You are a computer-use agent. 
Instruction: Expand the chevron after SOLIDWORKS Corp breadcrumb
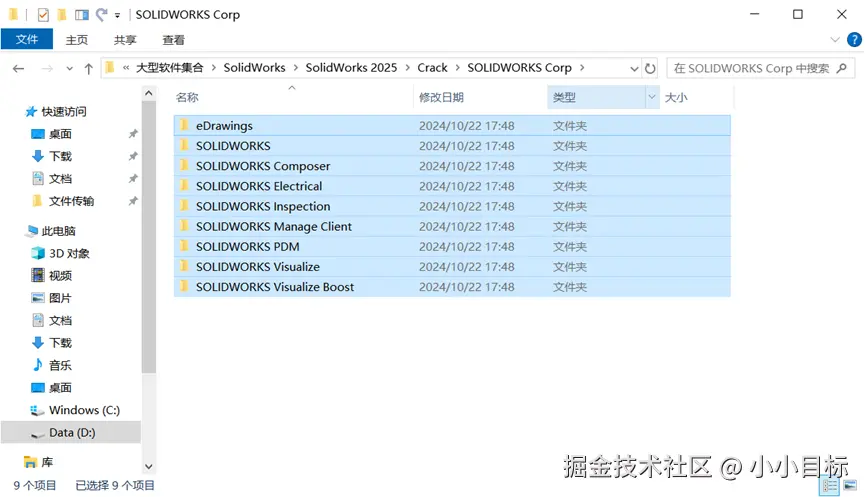tap(582, 68)
